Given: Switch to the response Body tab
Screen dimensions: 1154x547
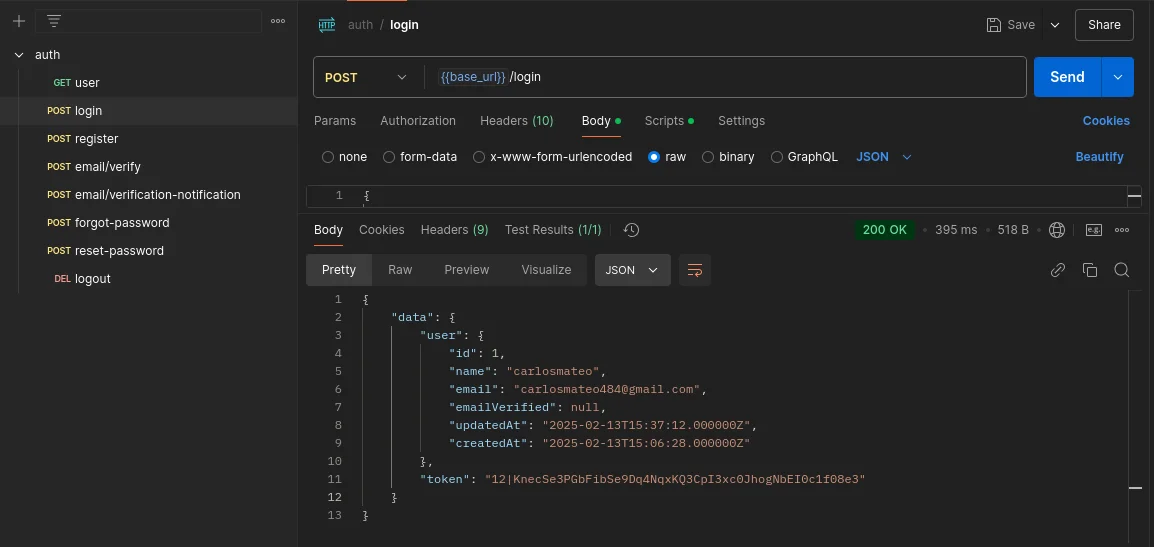Looking at the screenshot, I should pos(328,230).
